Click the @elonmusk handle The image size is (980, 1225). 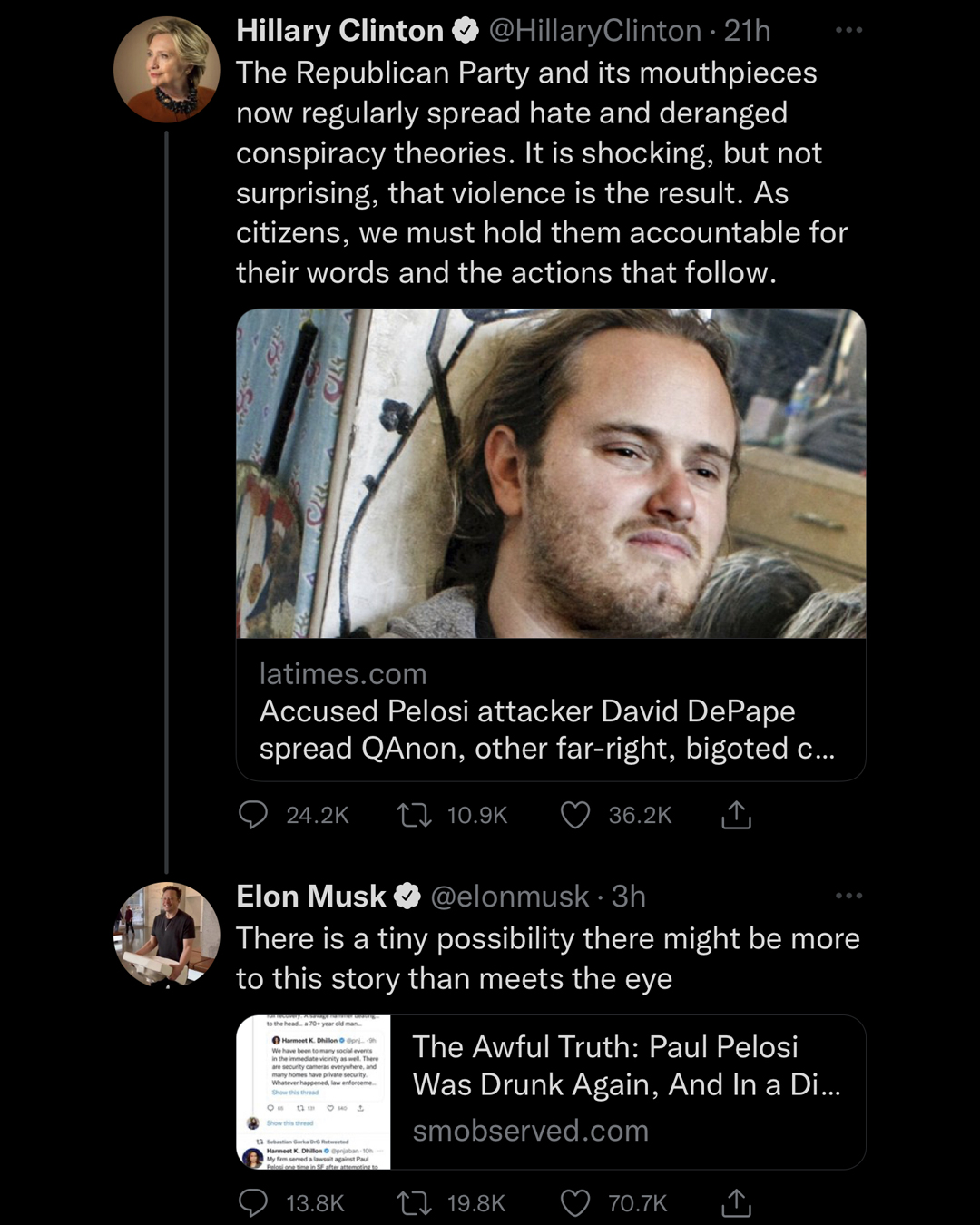(509, 897)
